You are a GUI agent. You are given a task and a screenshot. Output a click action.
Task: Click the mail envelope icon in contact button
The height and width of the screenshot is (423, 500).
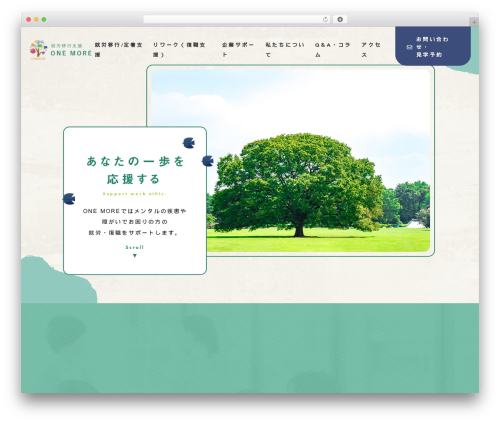point(410,47)
